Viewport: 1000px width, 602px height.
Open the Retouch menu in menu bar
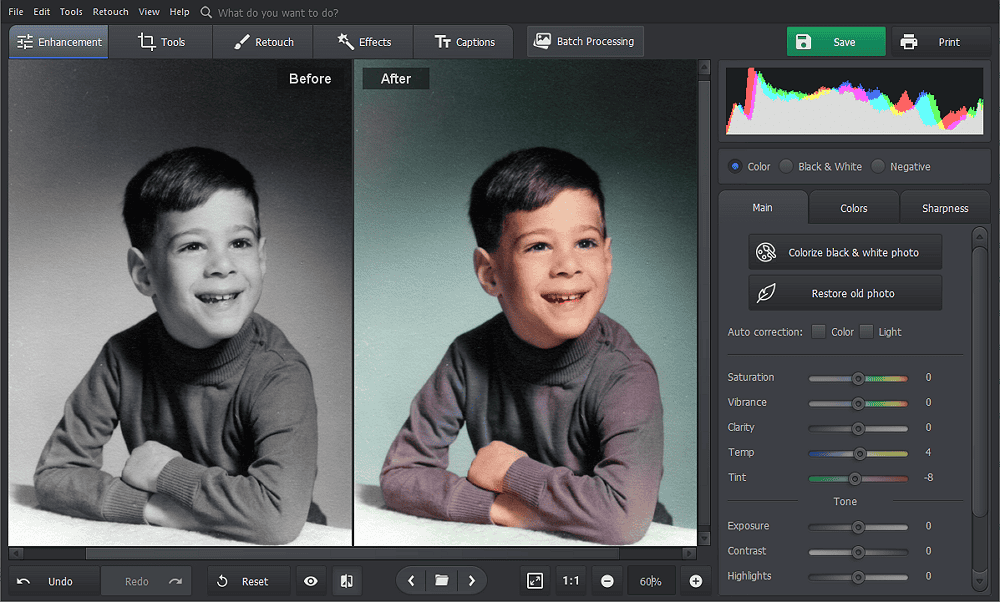pos(110,12)
